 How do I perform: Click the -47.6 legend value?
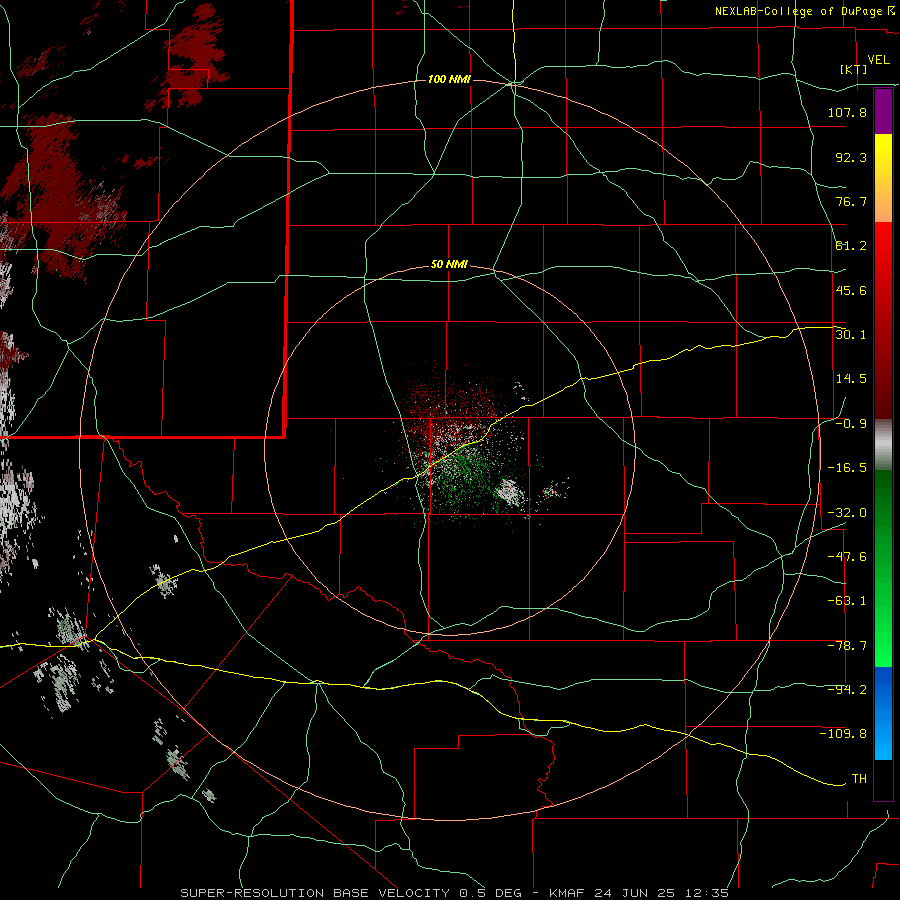[847, 557]
